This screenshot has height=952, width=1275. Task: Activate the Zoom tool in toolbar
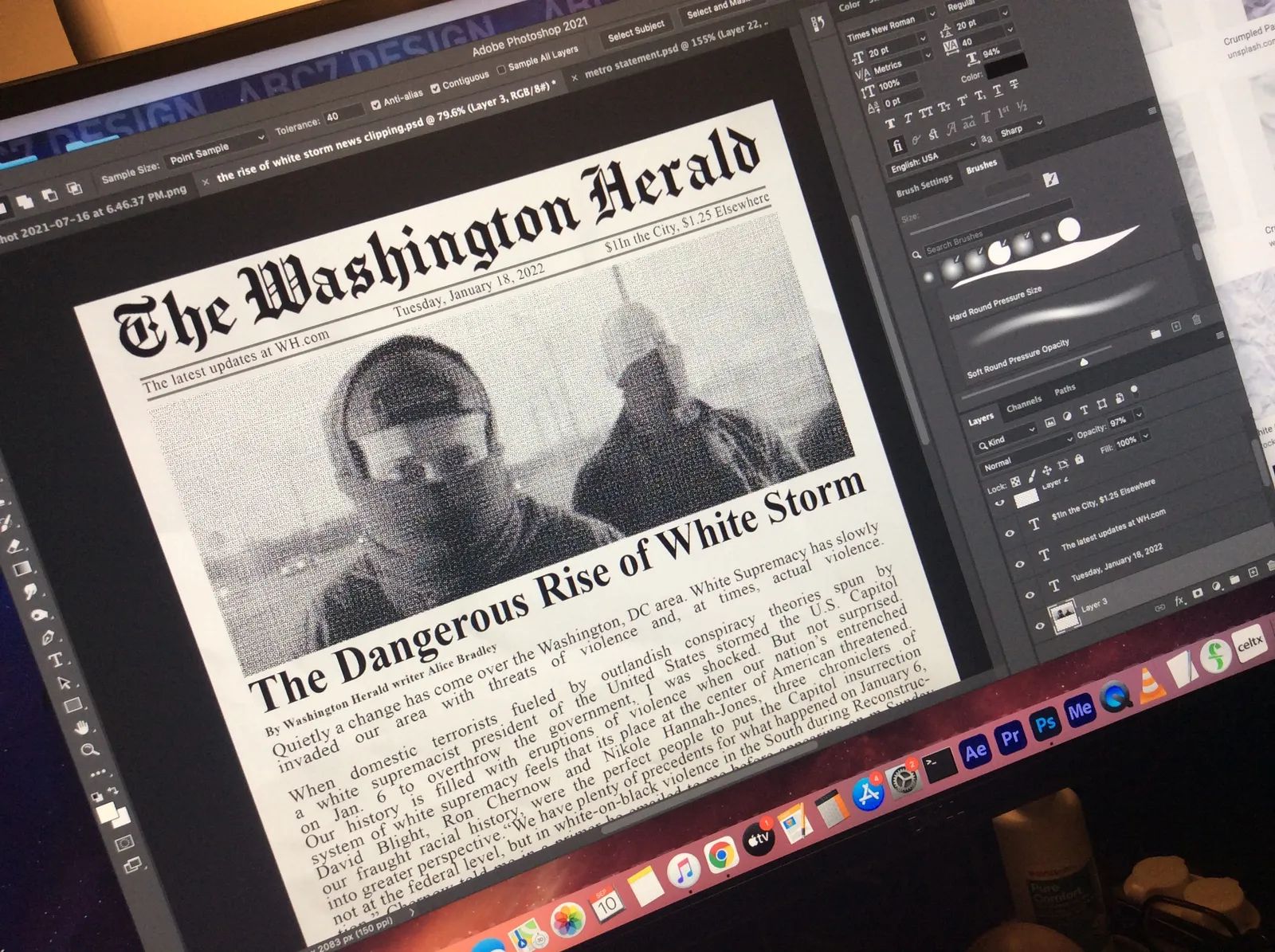pyautogui.click(x=89, y=749)
